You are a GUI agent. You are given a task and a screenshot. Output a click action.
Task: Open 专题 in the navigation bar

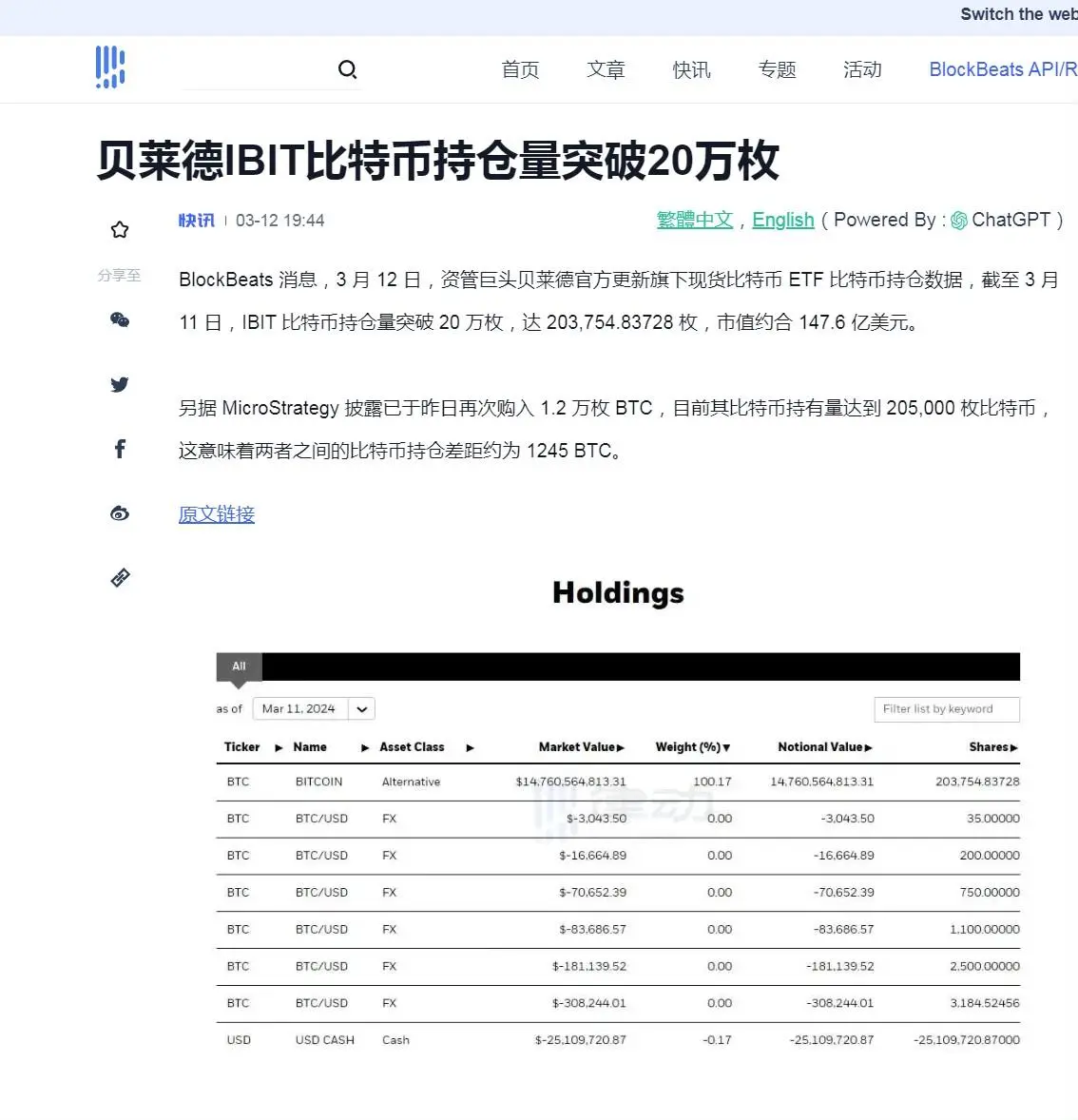pos(777,69)
